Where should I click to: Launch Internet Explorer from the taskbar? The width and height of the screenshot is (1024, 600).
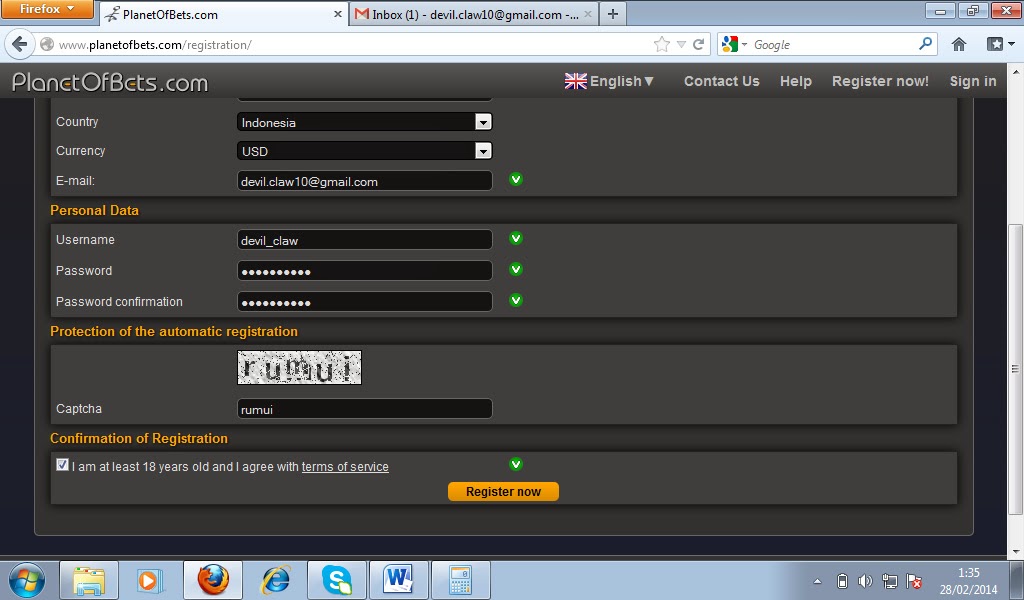pyautogui.click(x=275, y=580)
